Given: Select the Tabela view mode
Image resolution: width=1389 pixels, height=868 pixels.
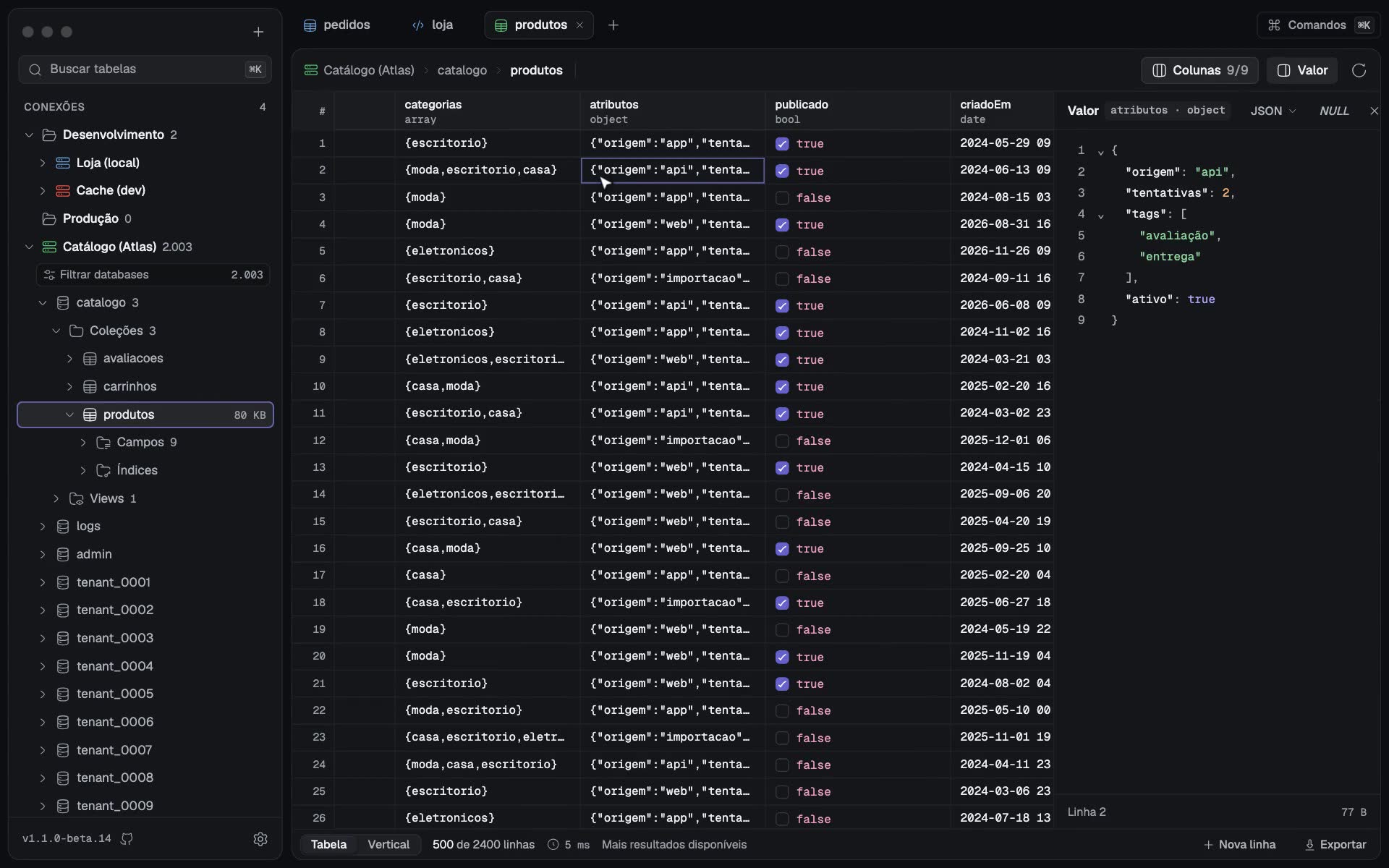Looking at the screenshot, I should [x=328, y=845].
